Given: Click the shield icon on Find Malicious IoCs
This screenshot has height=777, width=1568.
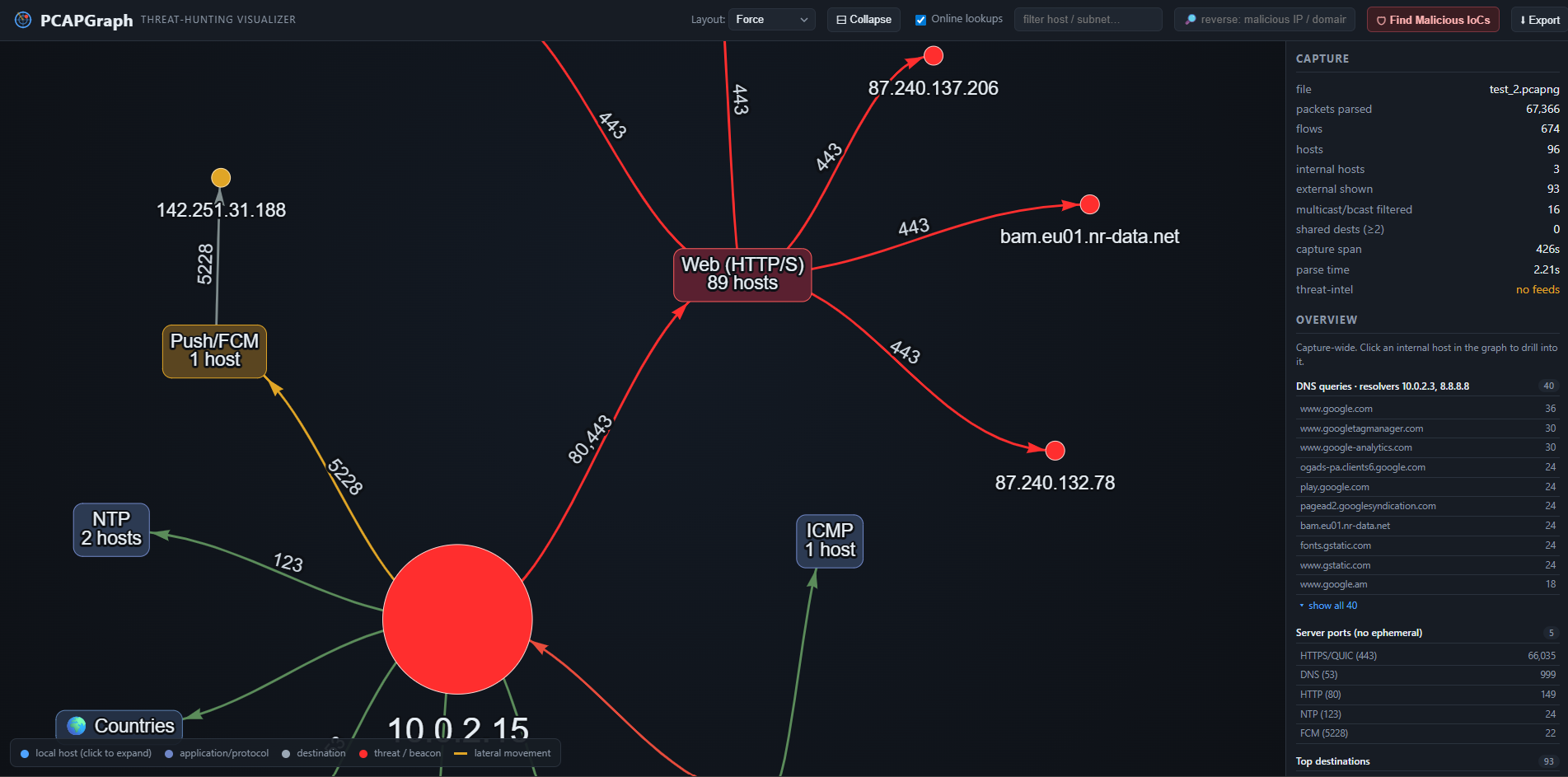Looking at the screenshot, I should (1381, 21).
